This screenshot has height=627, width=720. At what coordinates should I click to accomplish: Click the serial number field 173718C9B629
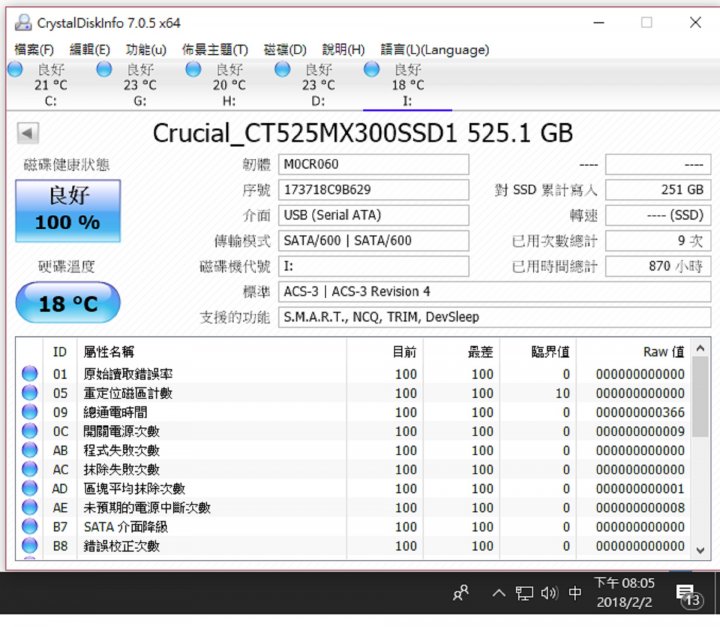tap(373, 190)
